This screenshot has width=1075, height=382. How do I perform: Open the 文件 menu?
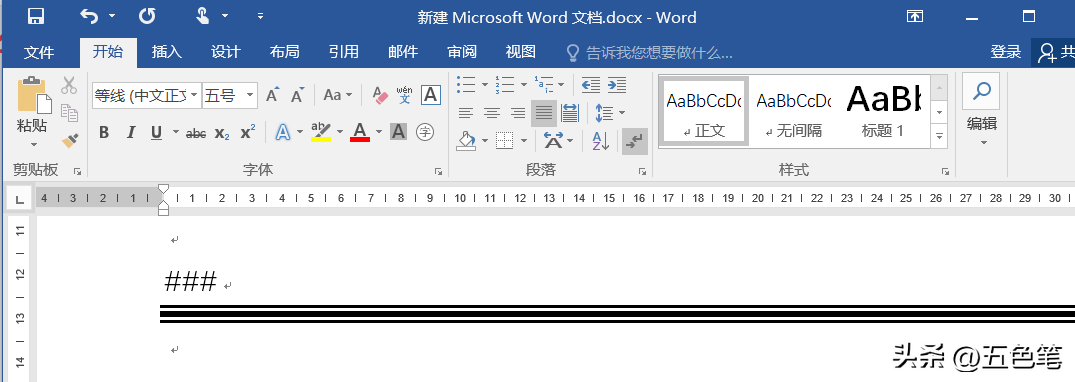tap(39, 52)
